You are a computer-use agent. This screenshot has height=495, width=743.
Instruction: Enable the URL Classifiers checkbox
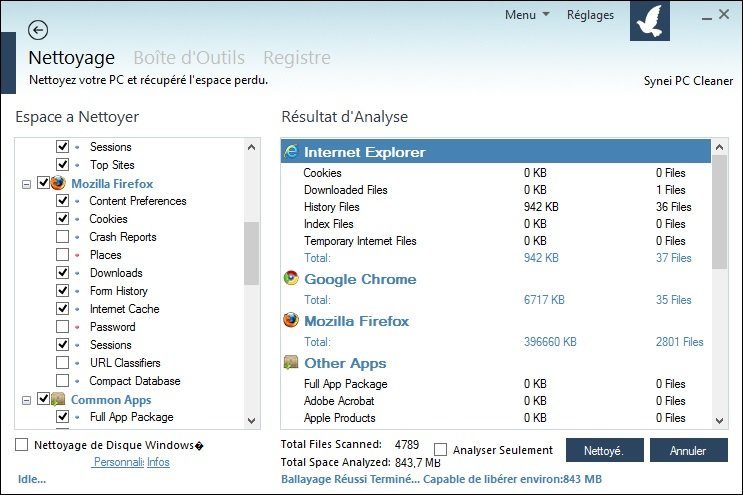pyautogui.click(x=63, y=362)
